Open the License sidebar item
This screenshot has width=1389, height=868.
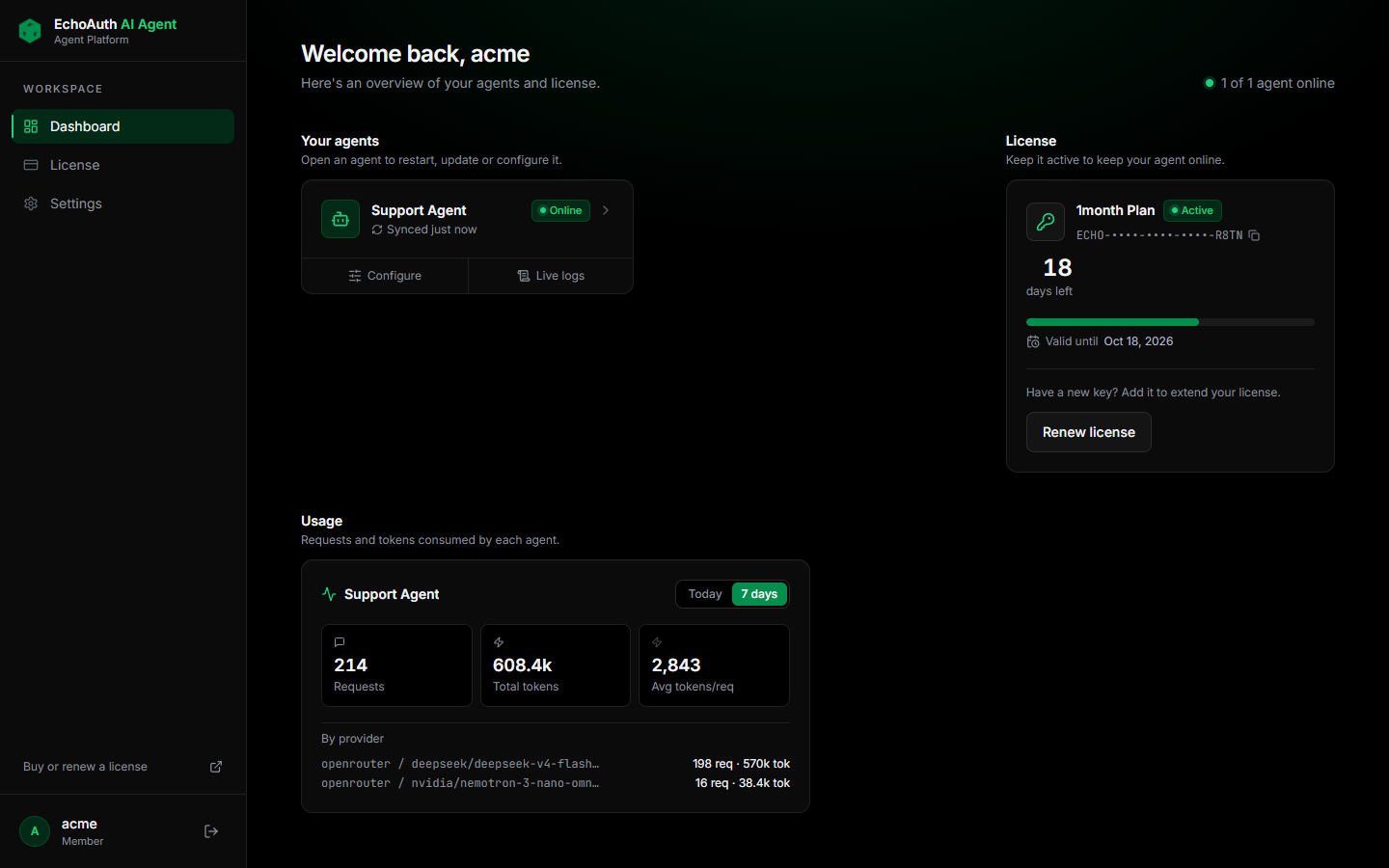(123, 165)
